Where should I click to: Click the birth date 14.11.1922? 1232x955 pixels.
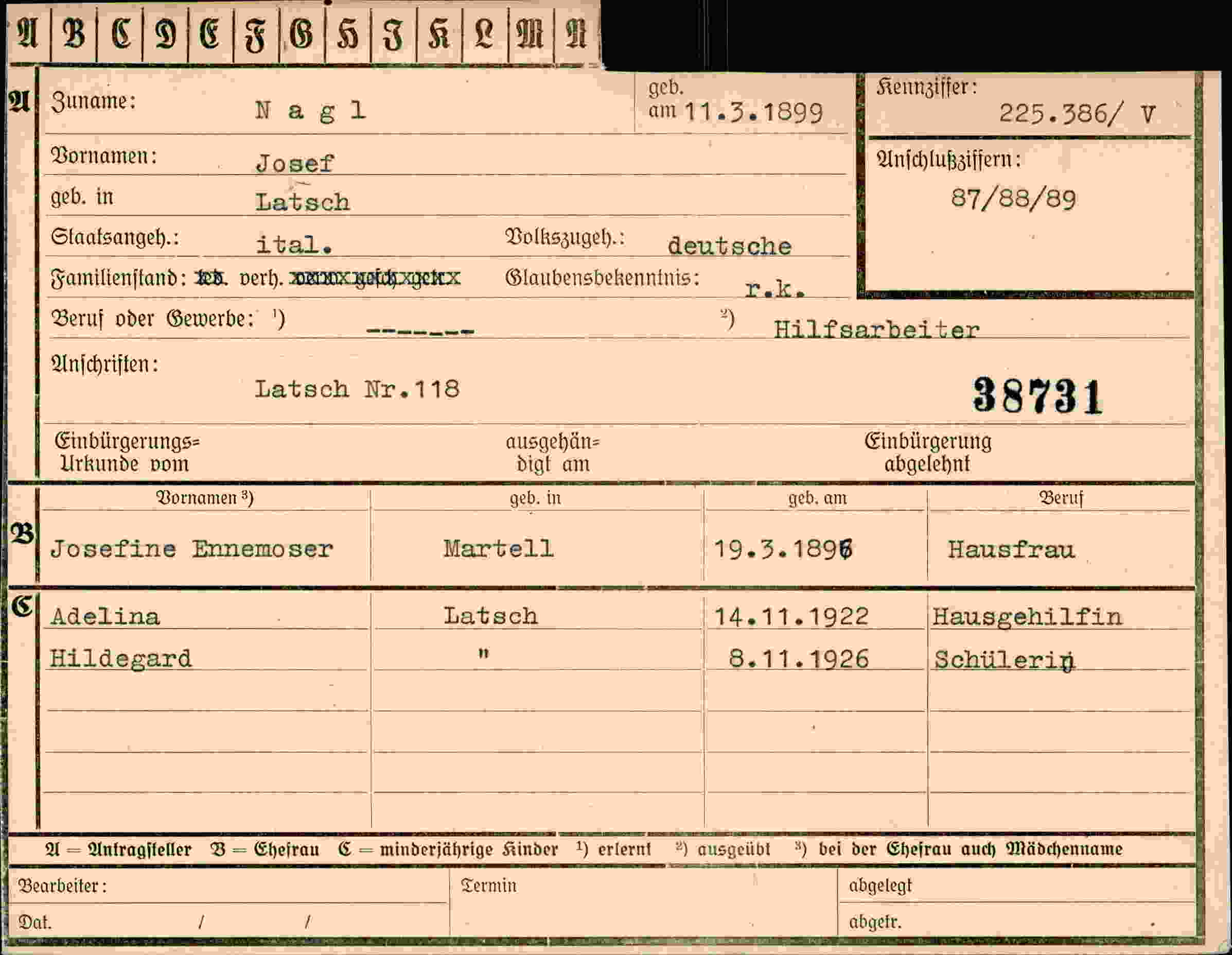pos(791,616)
